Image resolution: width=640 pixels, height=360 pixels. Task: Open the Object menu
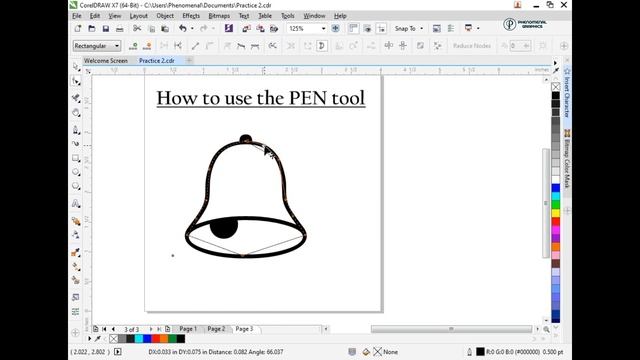165,16
